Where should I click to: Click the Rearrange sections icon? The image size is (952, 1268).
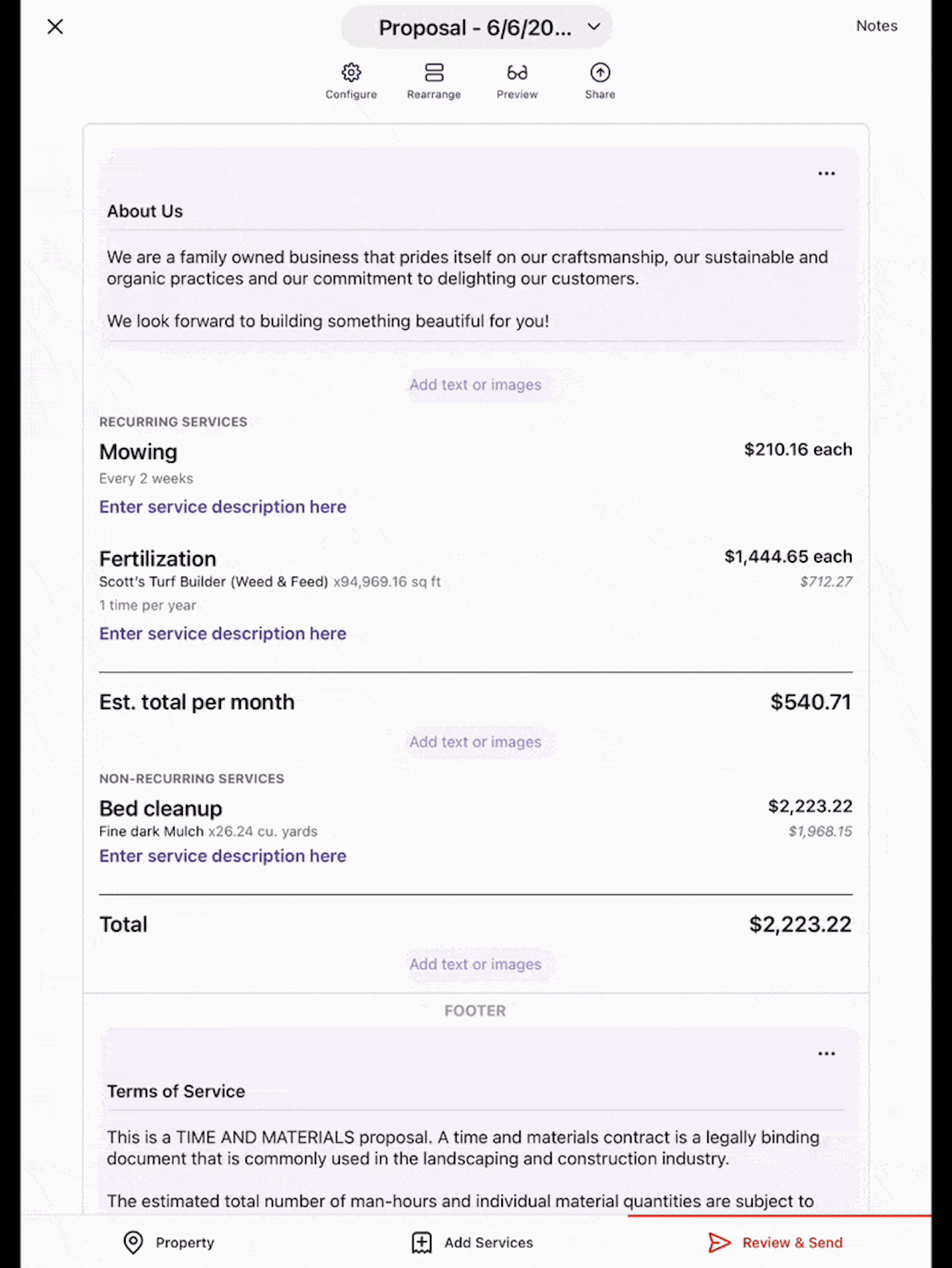(x=434, y=73)
